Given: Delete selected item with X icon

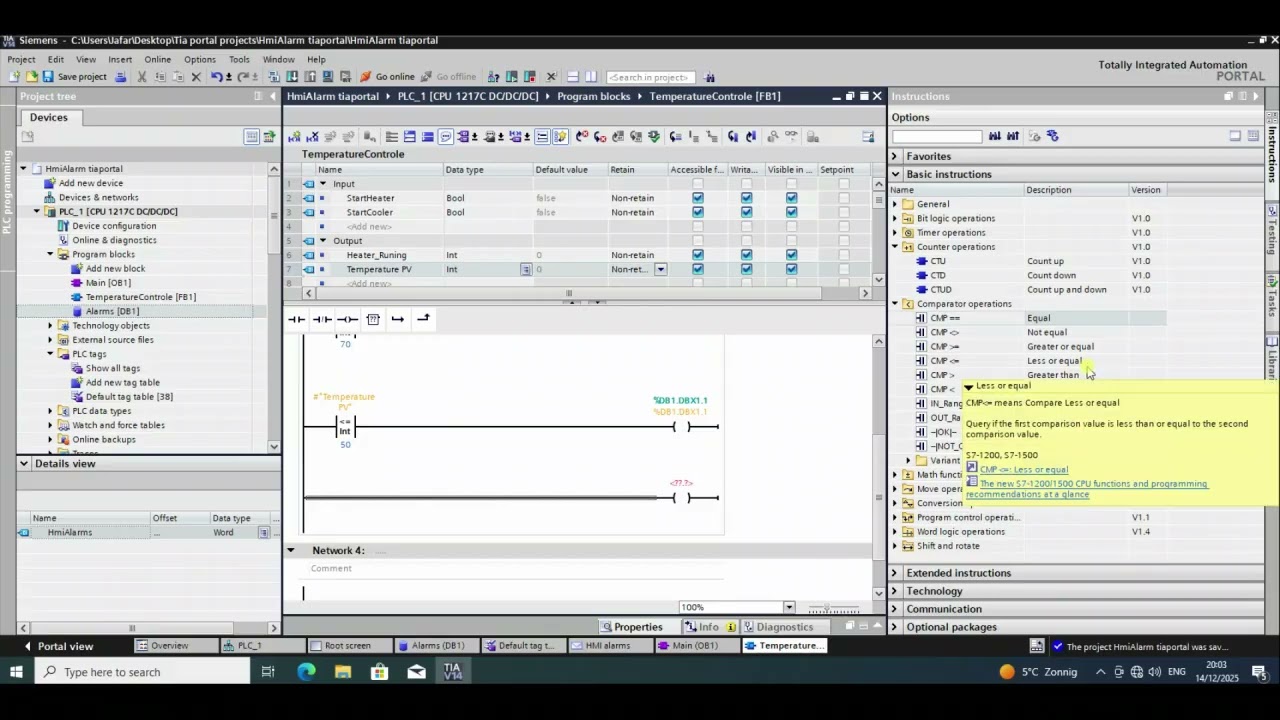Looking at the screenshot, I should coord(196,77).
